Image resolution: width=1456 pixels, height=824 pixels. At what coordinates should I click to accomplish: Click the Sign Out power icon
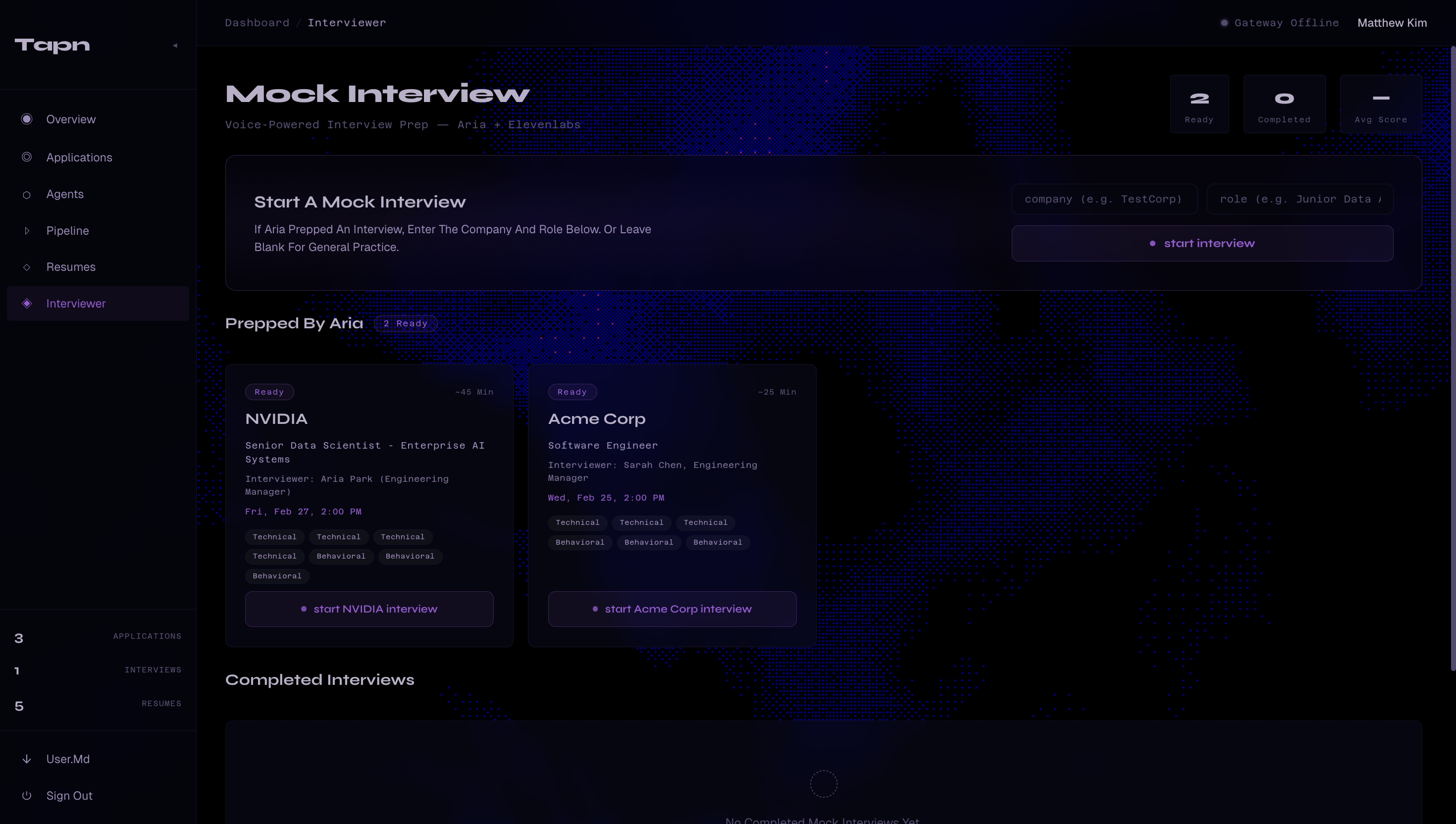(27, 796)
